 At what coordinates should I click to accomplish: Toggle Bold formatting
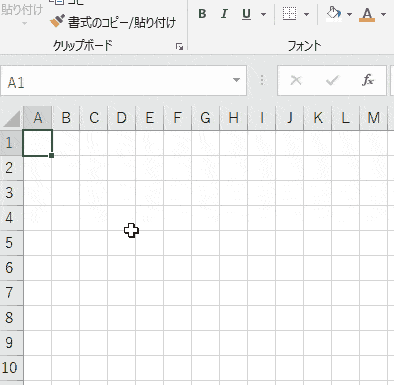202,14
